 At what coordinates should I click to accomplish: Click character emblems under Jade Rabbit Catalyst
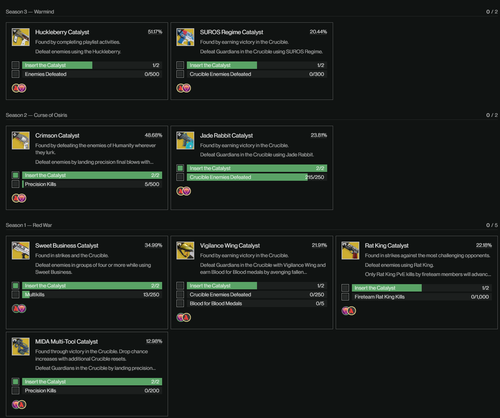pos(184,191)
